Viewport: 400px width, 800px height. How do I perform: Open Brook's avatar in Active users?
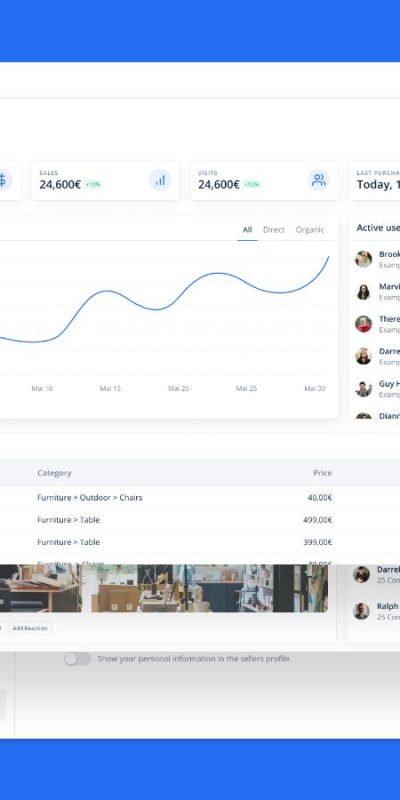[363, 259]
